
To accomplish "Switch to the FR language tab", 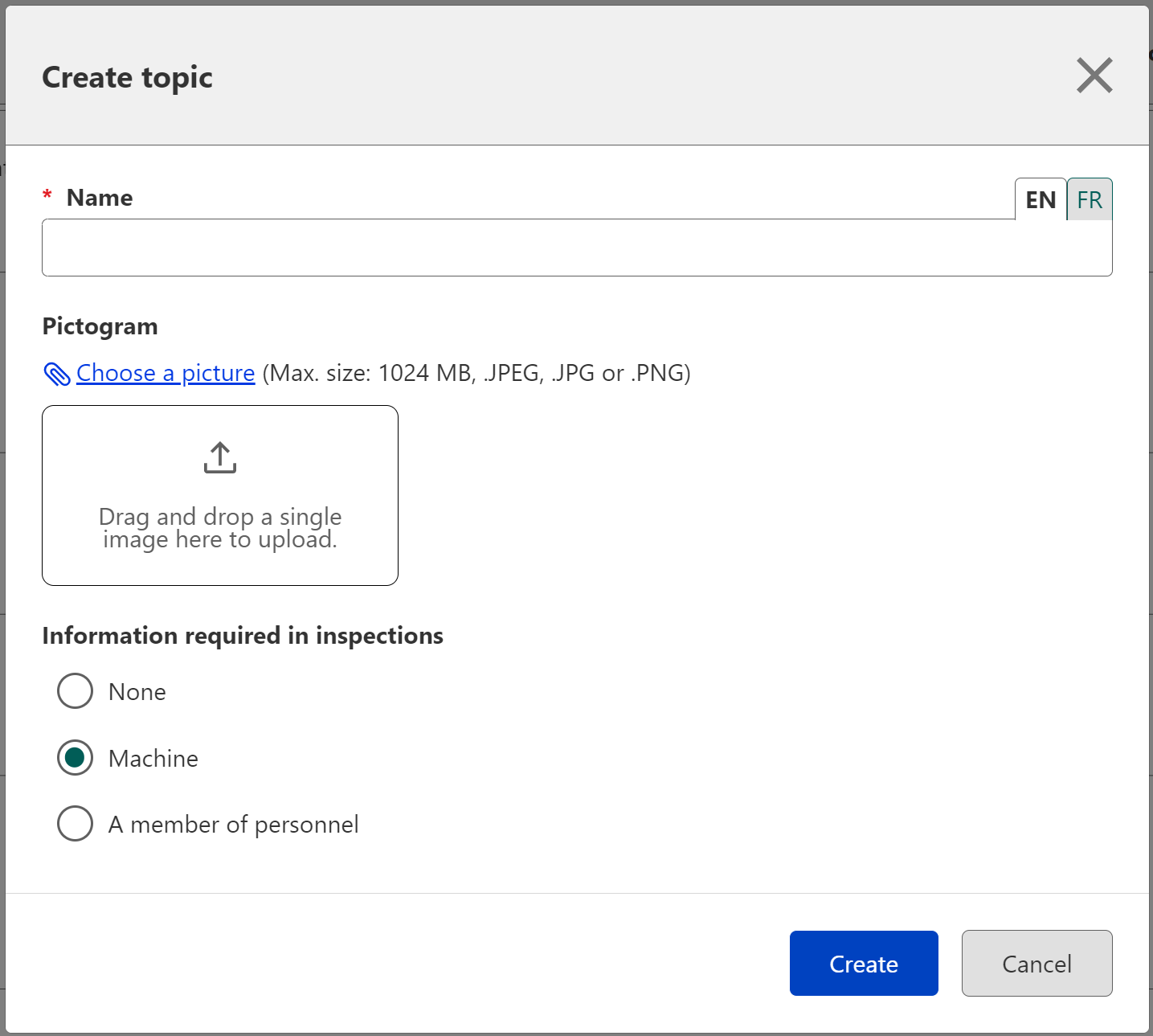I will tap(1090, 199).
